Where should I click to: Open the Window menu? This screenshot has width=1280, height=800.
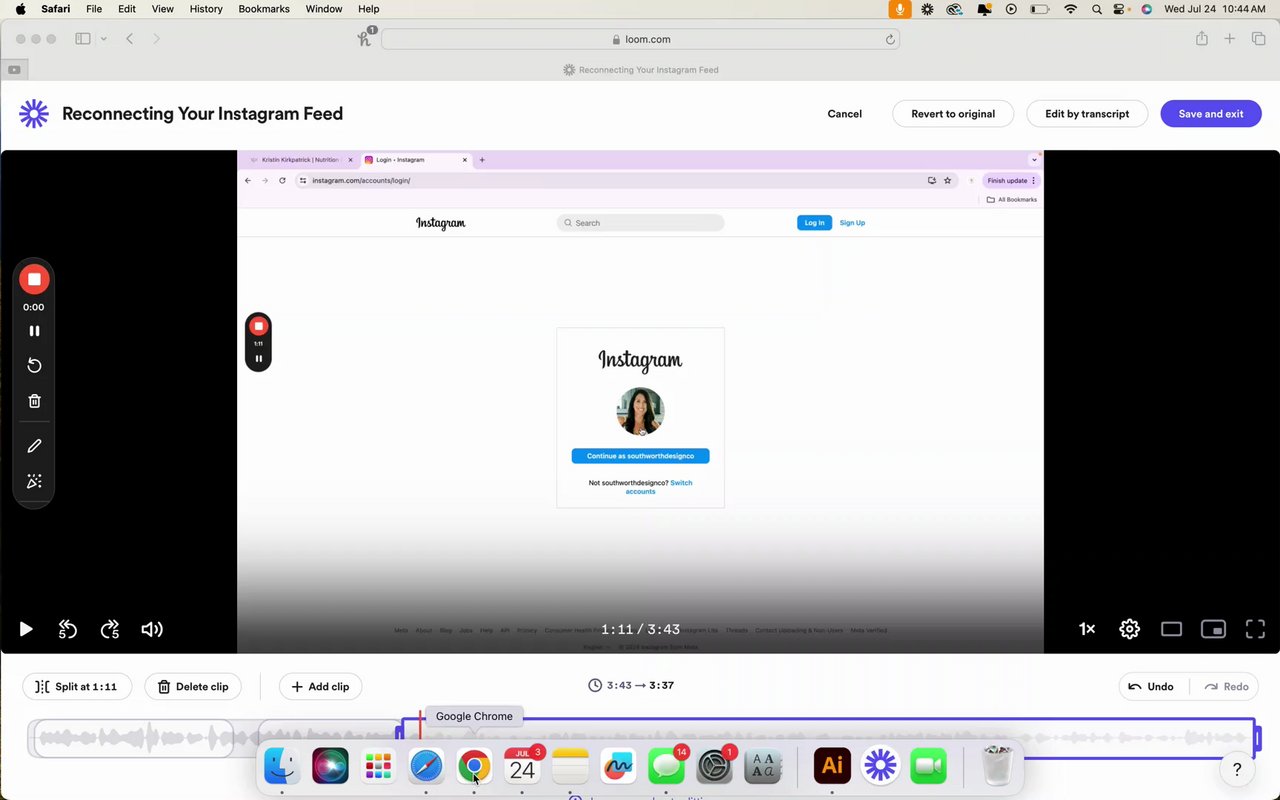(324, 9)
